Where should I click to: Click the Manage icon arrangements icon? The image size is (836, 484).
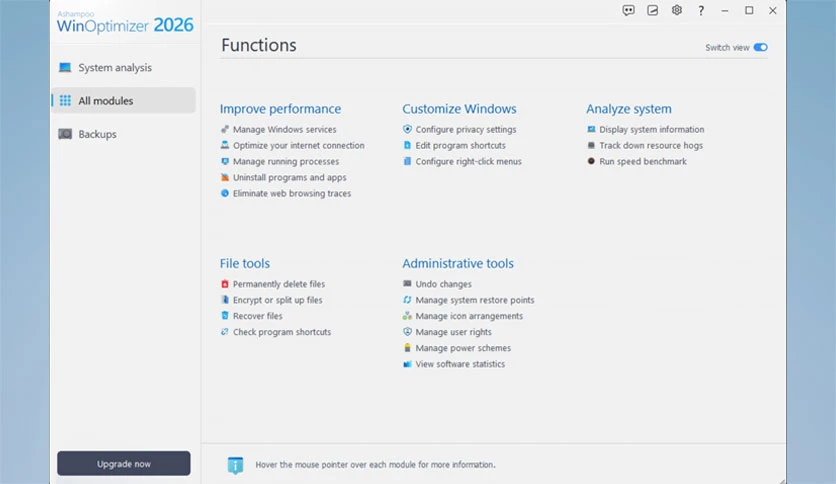pos(407,316)
